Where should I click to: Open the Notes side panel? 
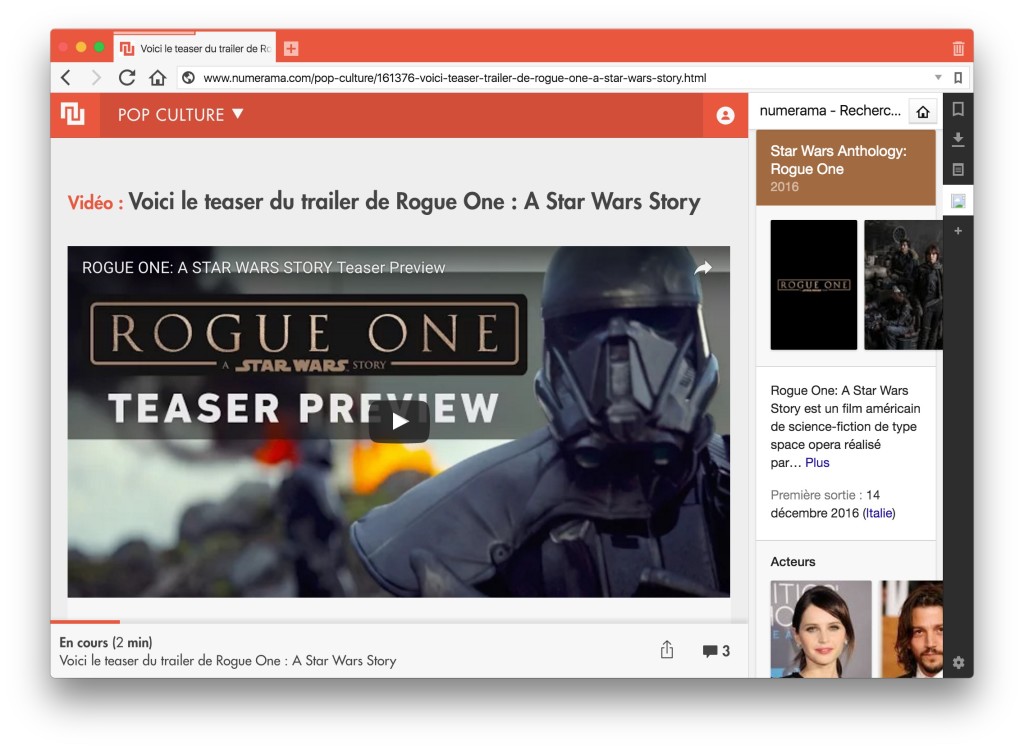958,169
